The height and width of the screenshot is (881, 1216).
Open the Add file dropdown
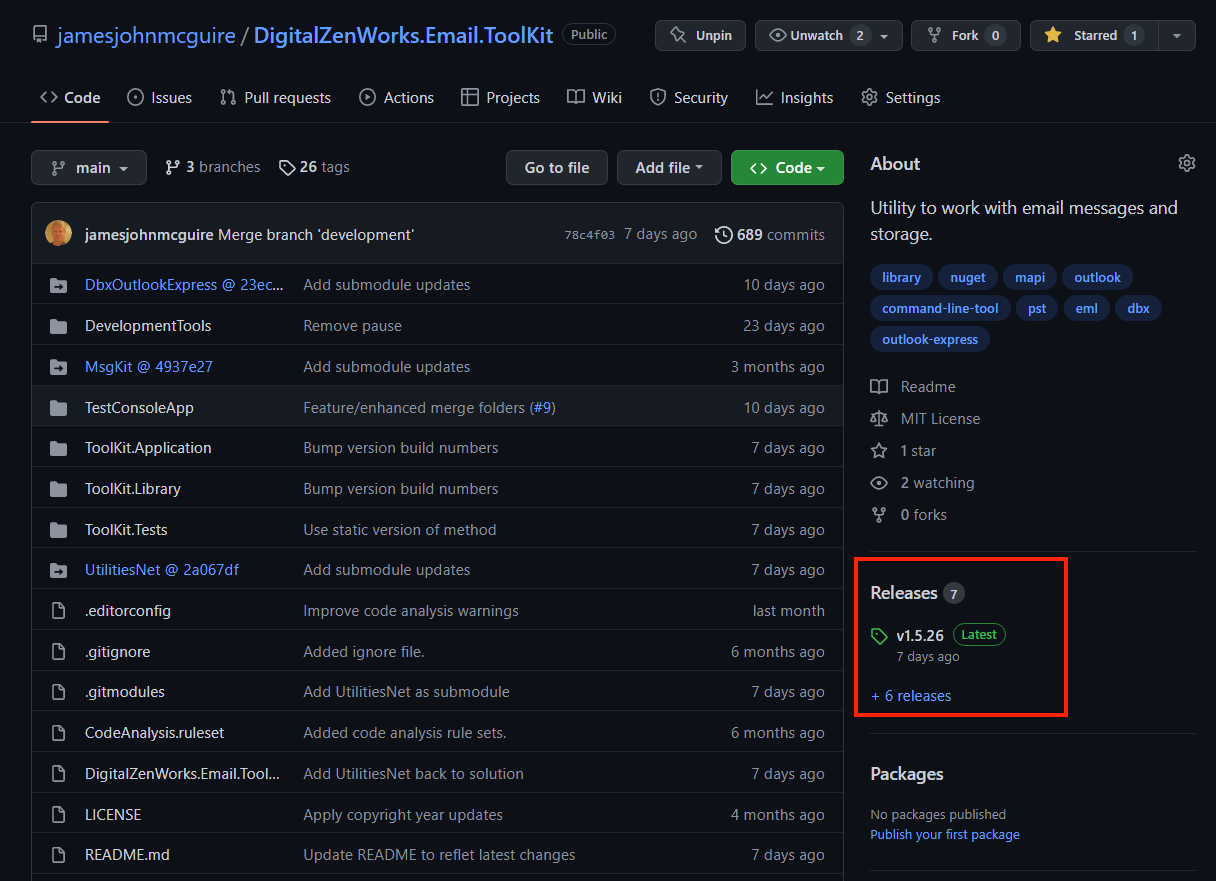669,168
